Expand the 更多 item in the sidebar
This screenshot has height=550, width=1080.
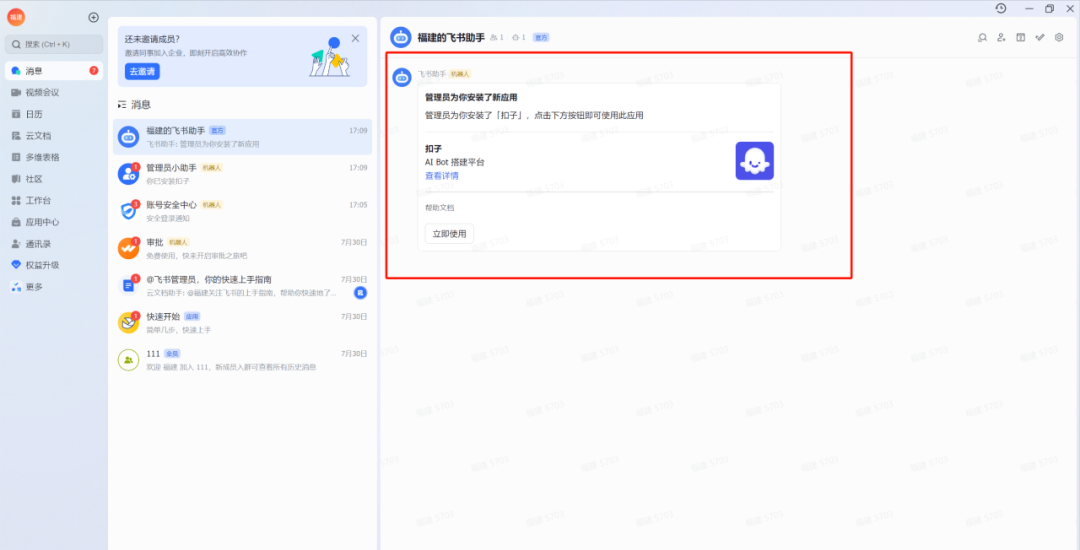33,287
